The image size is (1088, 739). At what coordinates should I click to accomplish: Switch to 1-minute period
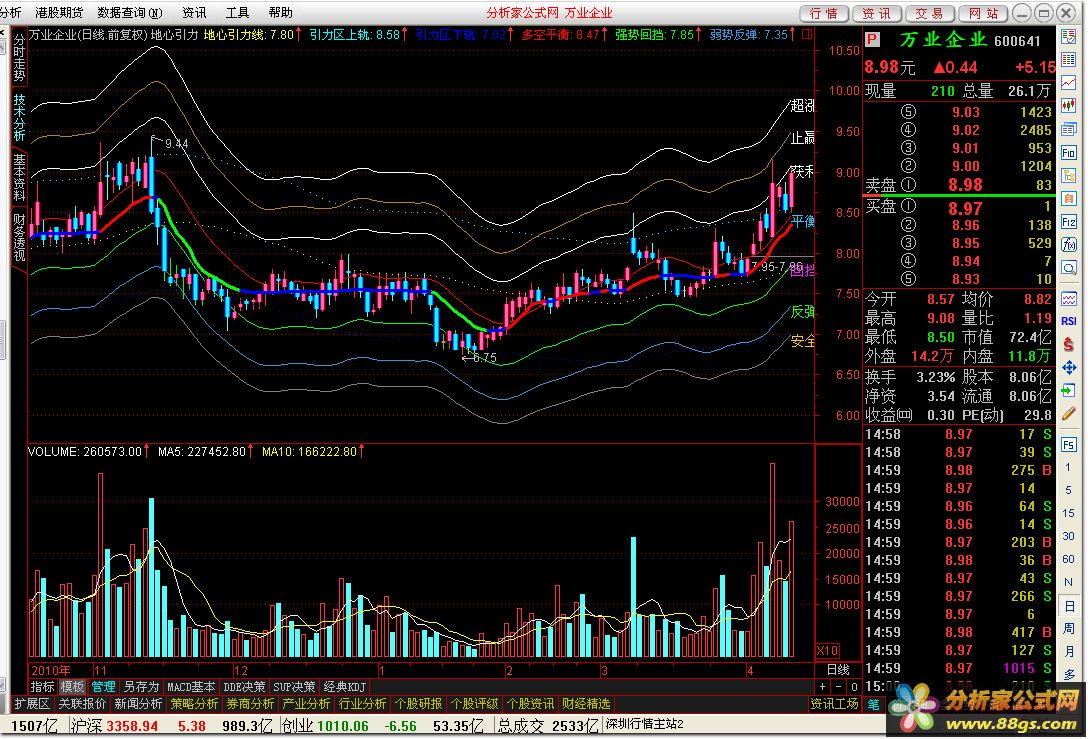(x=1069, y=468)
